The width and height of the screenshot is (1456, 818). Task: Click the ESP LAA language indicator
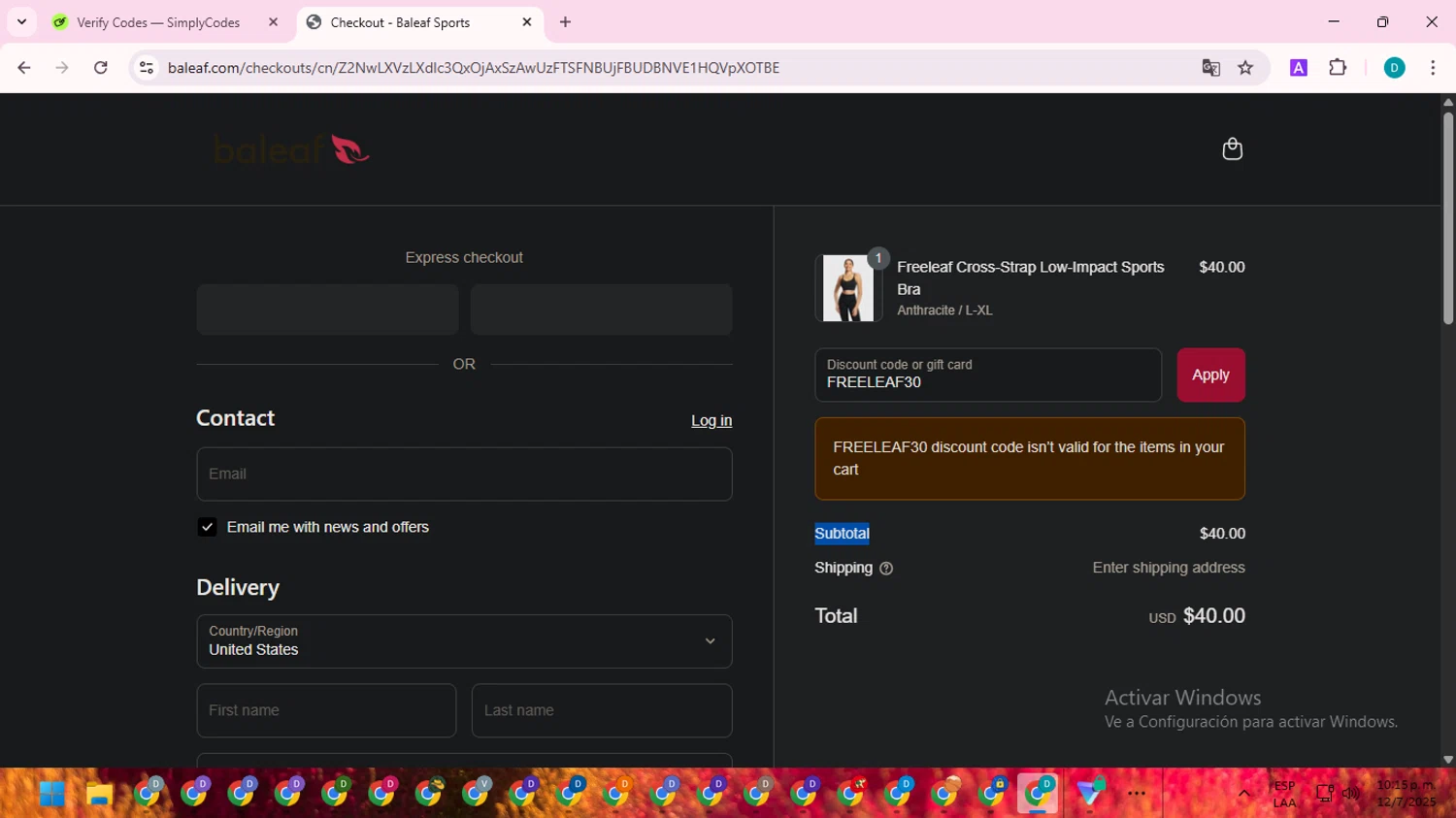pos(1284,794)
